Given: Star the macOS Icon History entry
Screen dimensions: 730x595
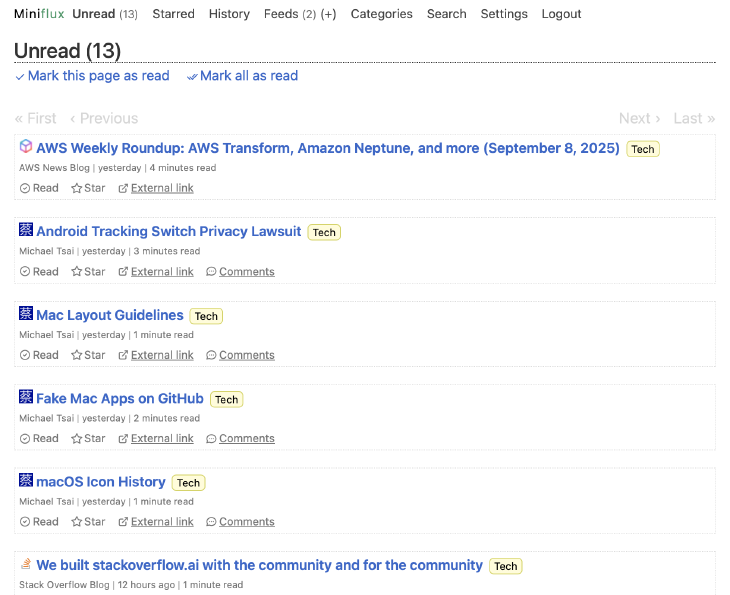Looking at the screenshot, I should (88, 522).
